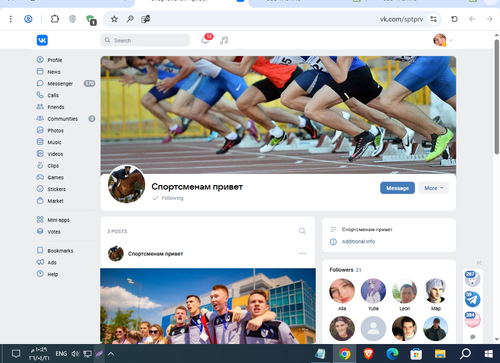Click the ENG language indicator
The image size is (500, 363).
click(61, 354)
